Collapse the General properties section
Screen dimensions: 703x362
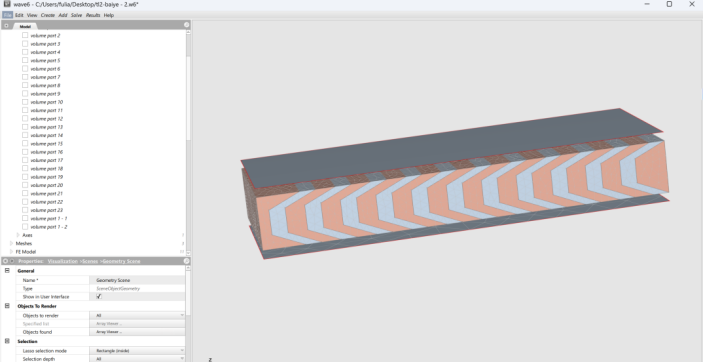click(x=7, y=271)
